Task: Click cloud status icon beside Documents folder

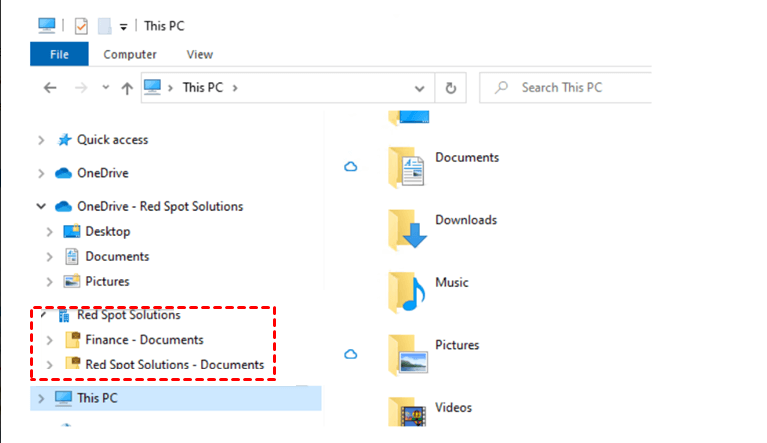Action: tap(351, 167)
